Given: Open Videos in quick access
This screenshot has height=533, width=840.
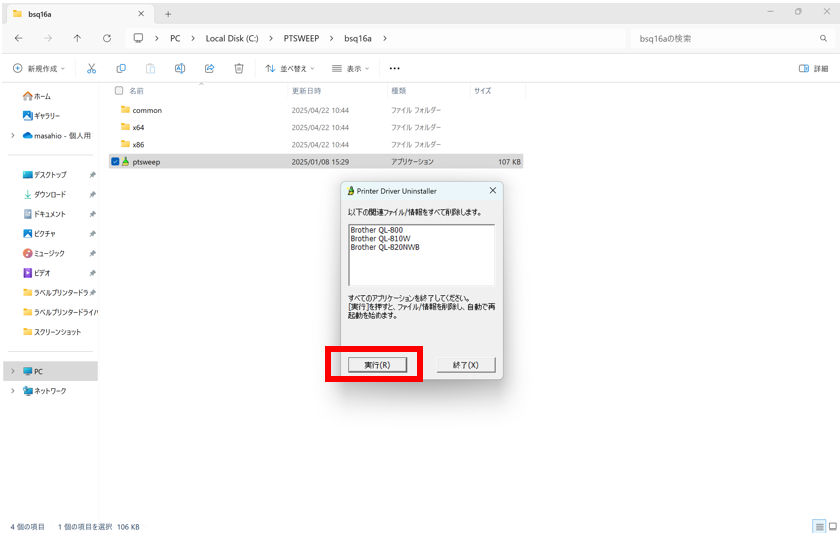Looking at the screenshot, I should pyautogui.click(x=36, y=273).
